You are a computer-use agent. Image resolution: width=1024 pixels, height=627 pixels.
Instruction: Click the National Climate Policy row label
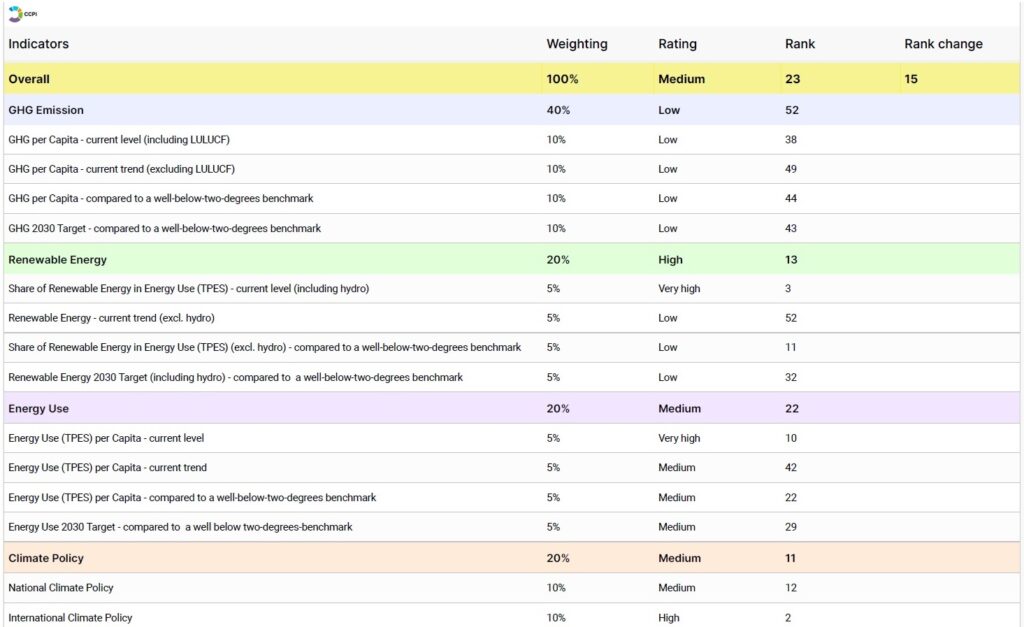point(60,588)
